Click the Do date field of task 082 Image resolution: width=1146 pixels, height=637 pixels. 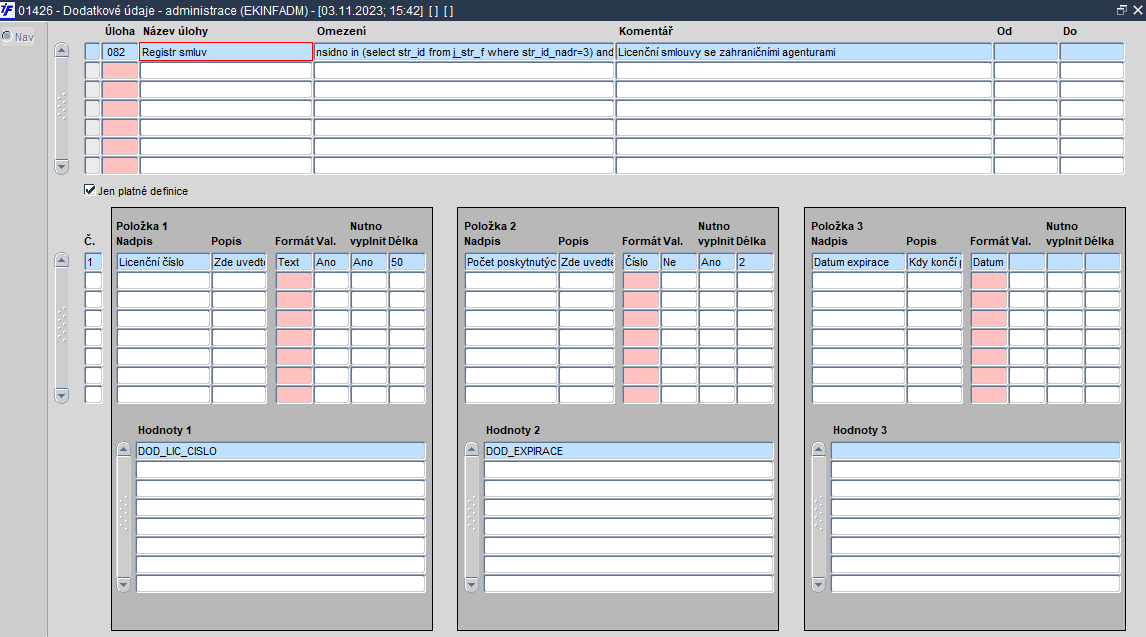coord(1091,52)
